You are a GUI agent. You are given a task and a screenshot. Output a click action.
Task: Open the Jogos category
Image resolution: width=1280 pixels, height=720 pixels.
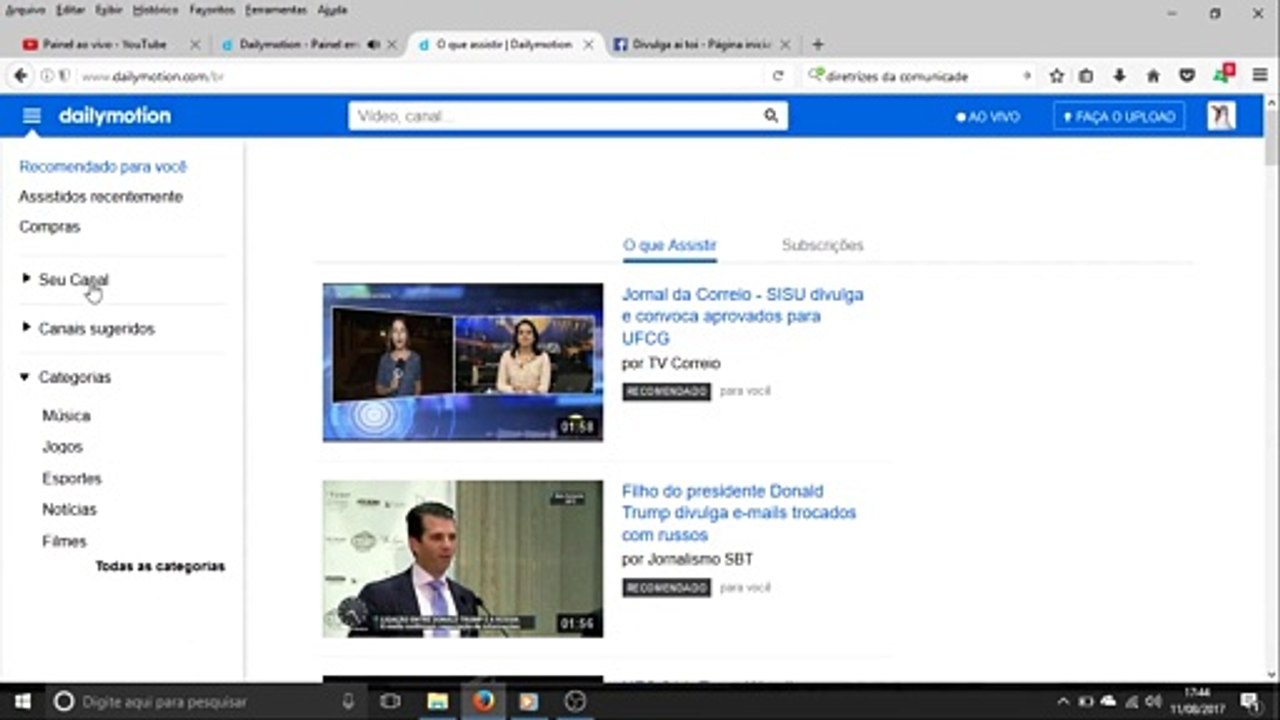point(62,447)
